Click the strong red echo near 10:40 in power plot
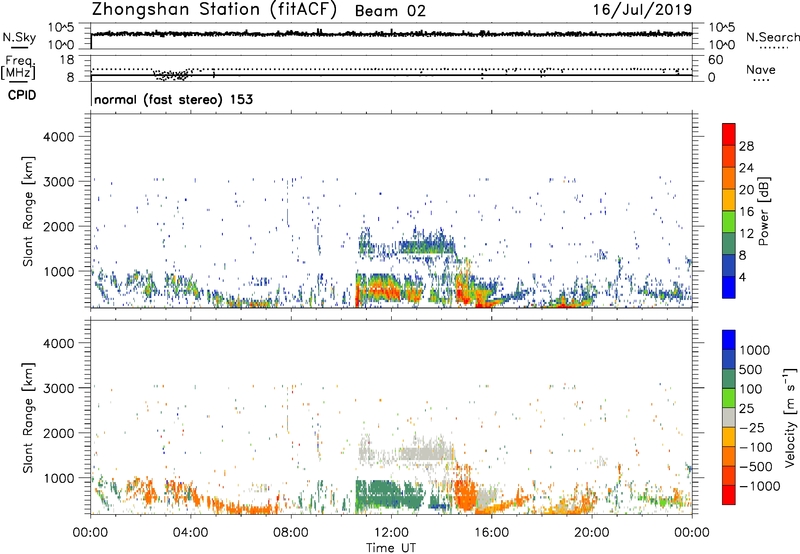800x554 pixels. click(x=357, y=292)
